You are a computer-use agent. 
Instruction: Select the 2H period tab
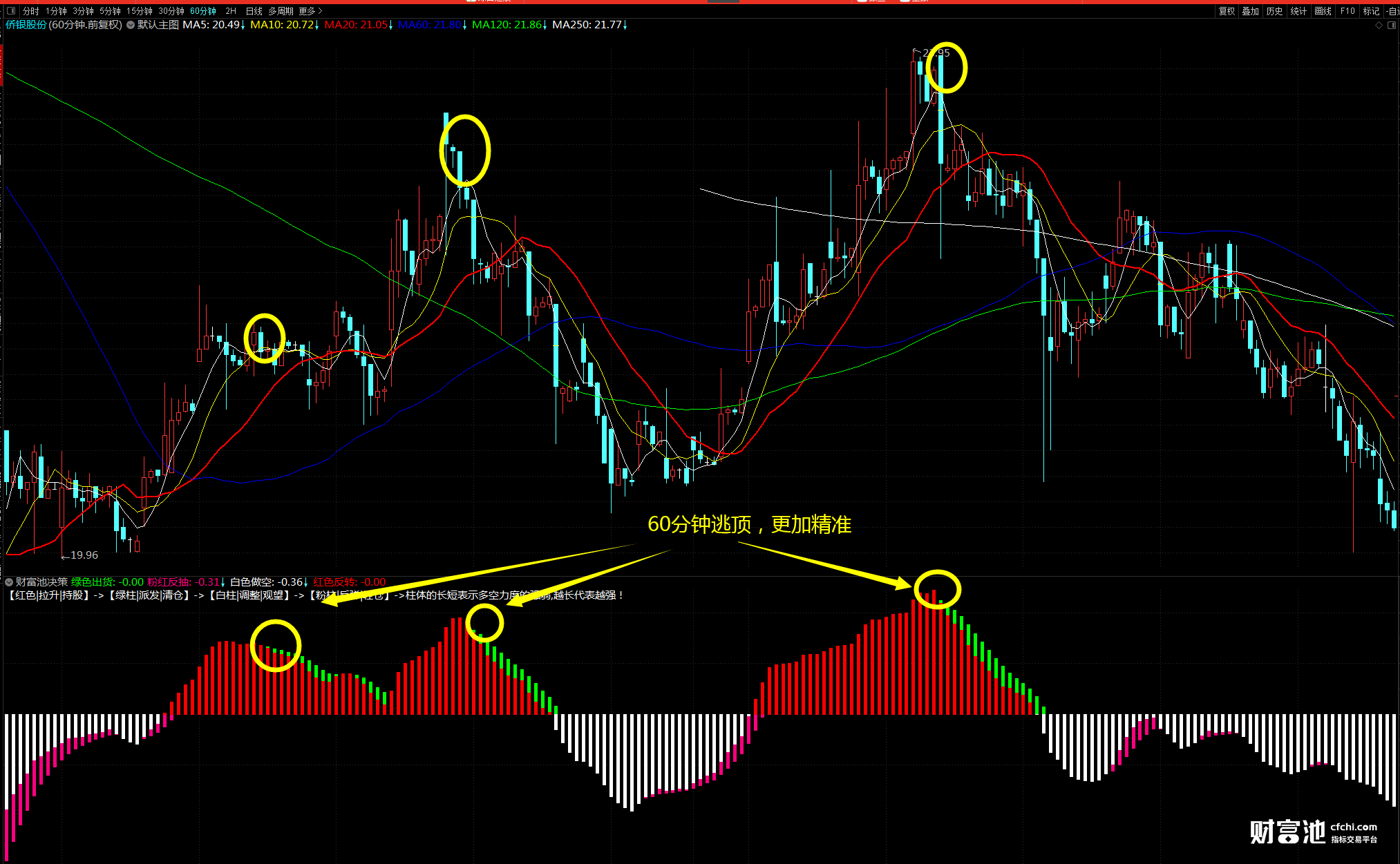(231, 11)
